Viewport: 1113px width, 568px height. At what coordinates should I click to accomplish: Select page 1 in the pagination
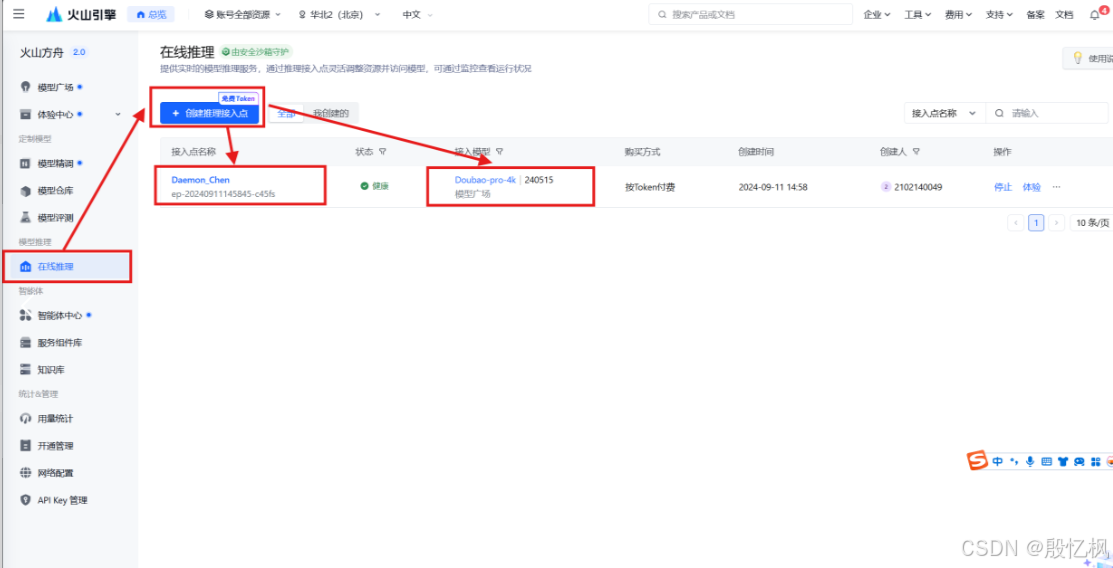(1036, 223)
